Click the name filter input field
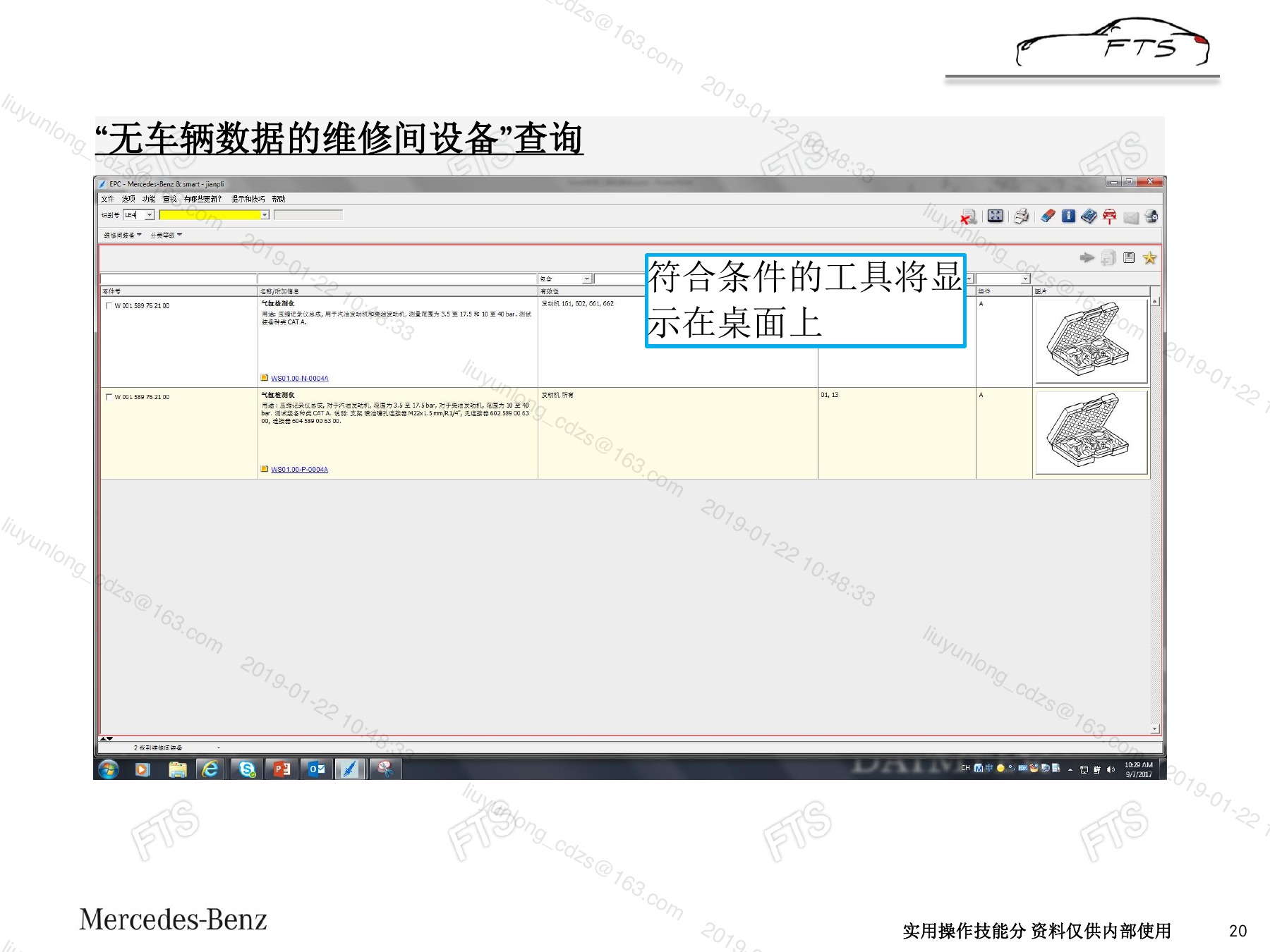The width and height of the screenshot is (1270, 952). click(x=397, y=279)
